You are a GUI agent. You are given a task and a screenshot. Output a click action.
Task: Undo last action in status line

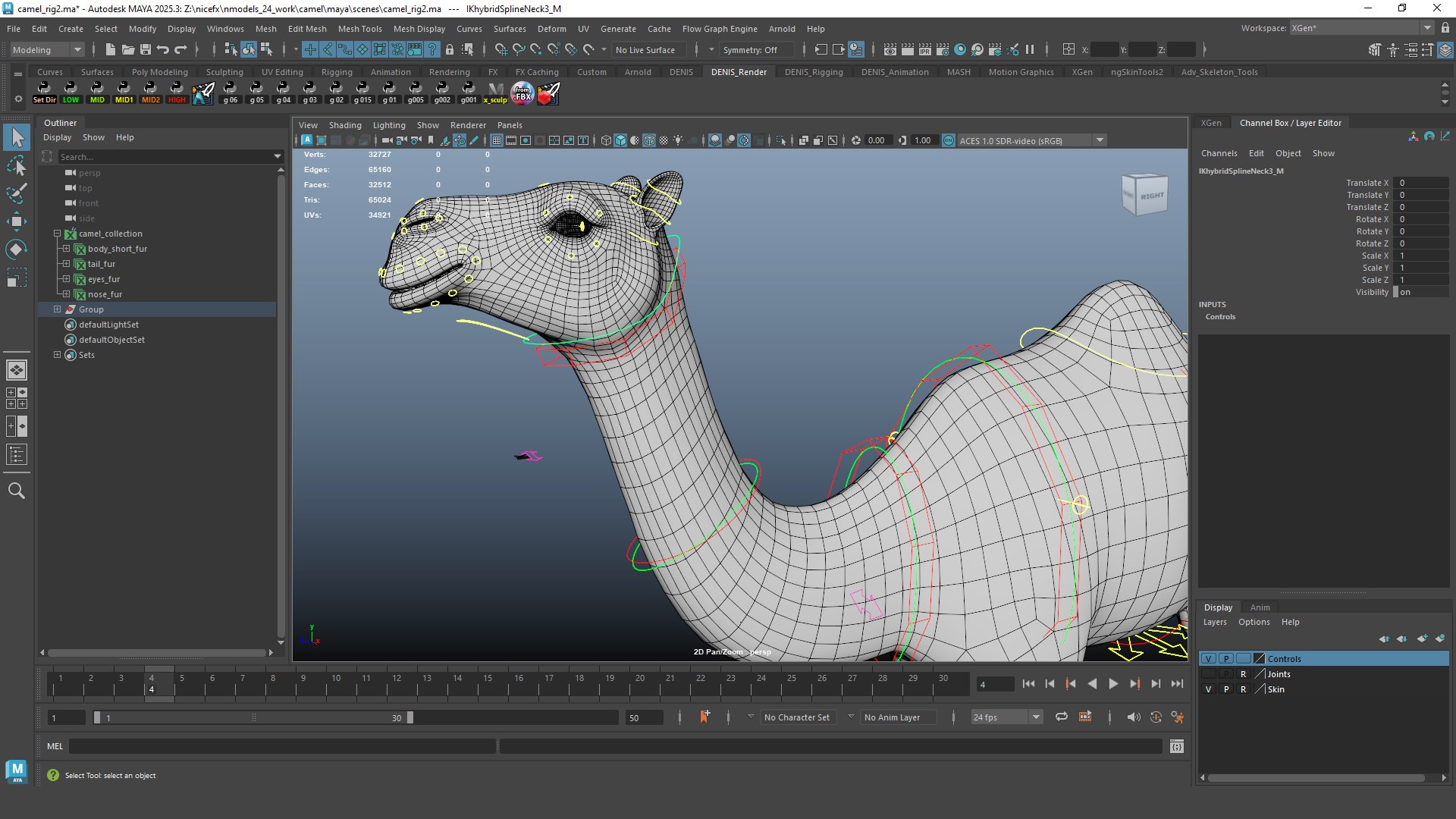[x=163, y=50]
